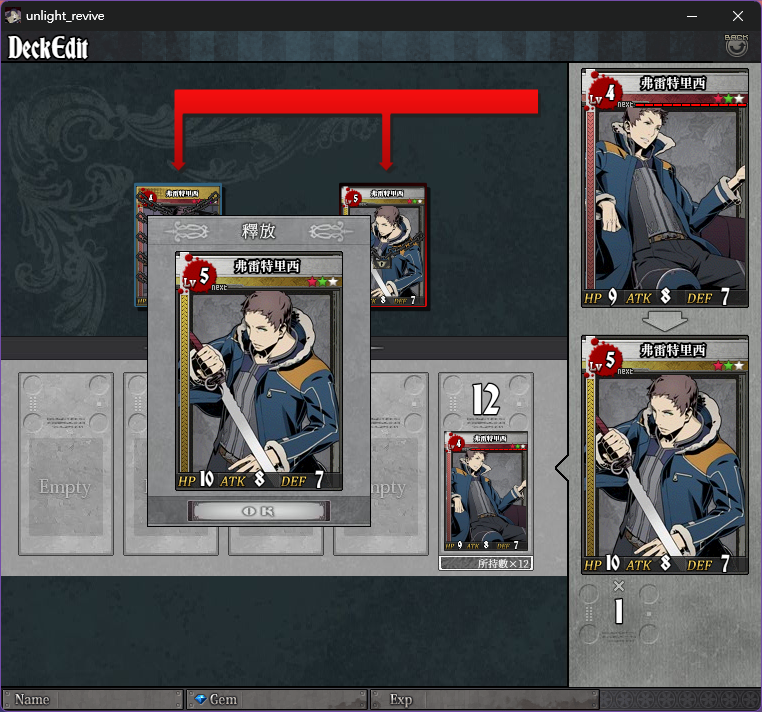The height and width of the screenshot is (712, 762).
Task: Click the OK button in release dialog
Action: 259,511
